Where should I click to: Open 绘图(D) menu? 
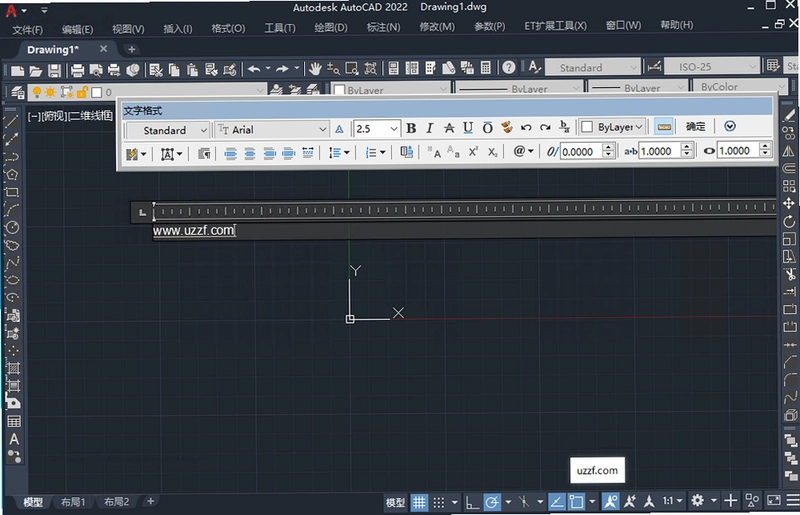(331, 27)
